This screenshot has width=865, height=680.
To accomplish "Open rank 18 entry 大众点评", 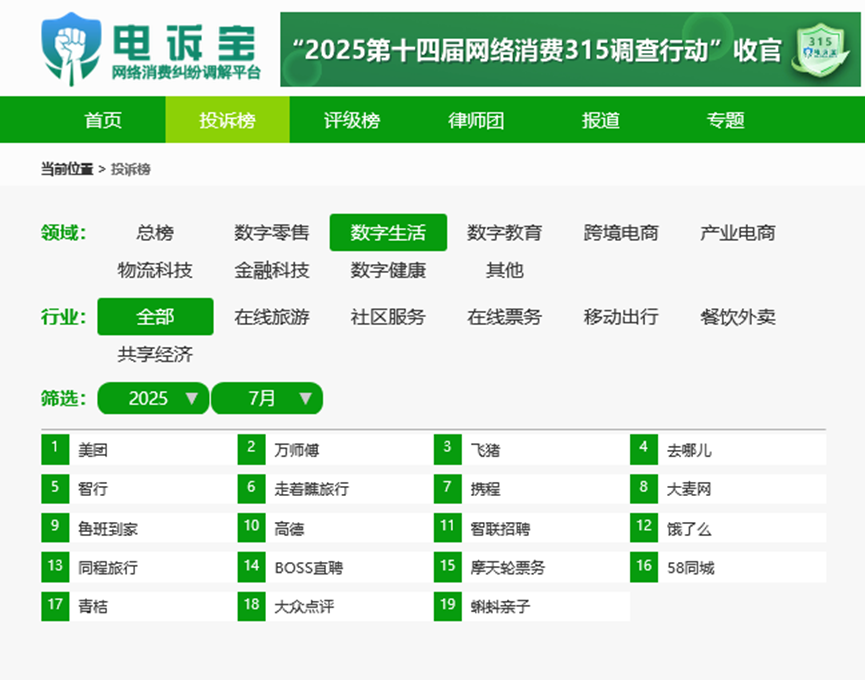I will click(x=335, y=606).
